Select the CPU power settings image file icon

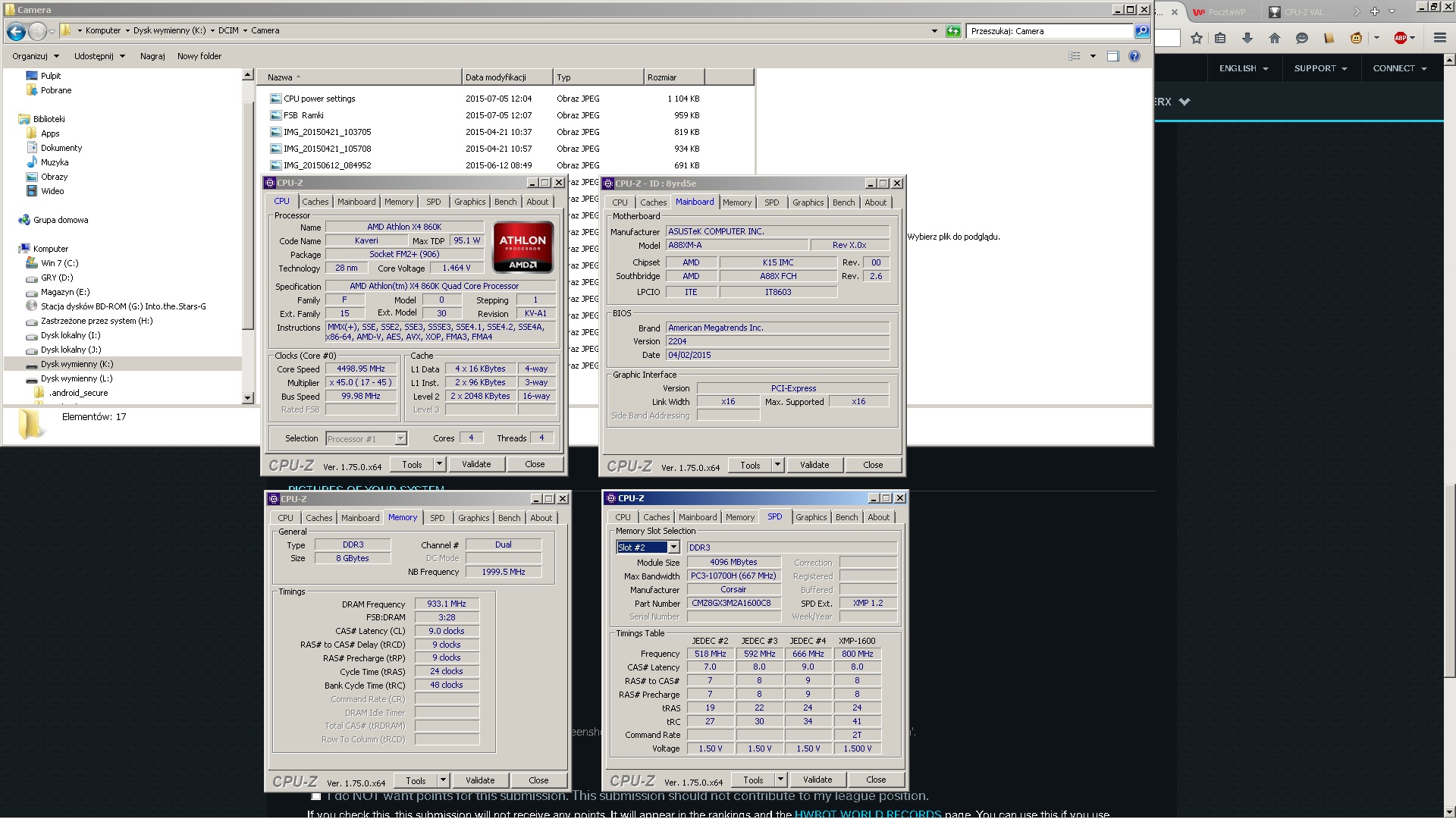276,99
